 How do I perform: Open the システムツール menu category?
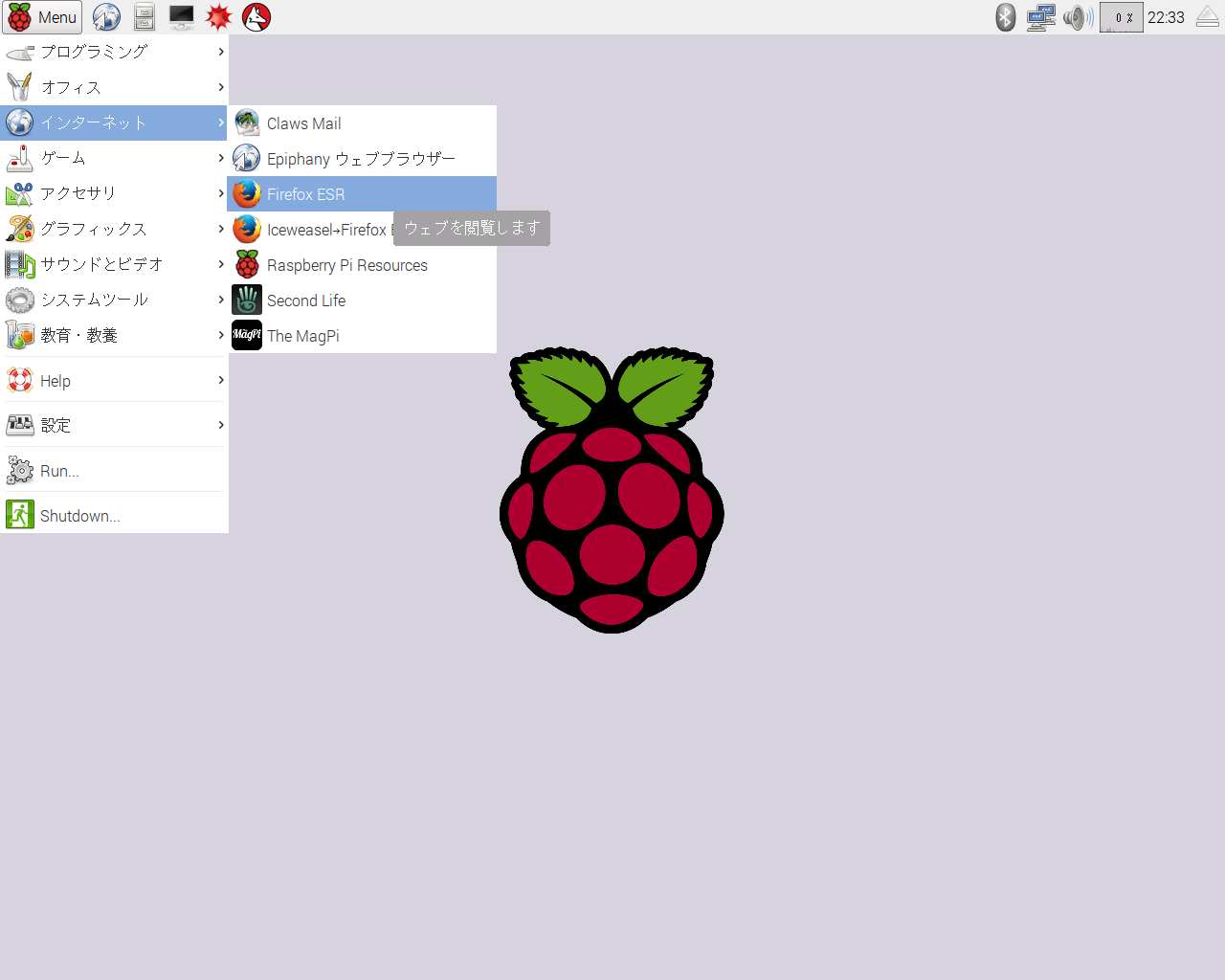[114, 300]
